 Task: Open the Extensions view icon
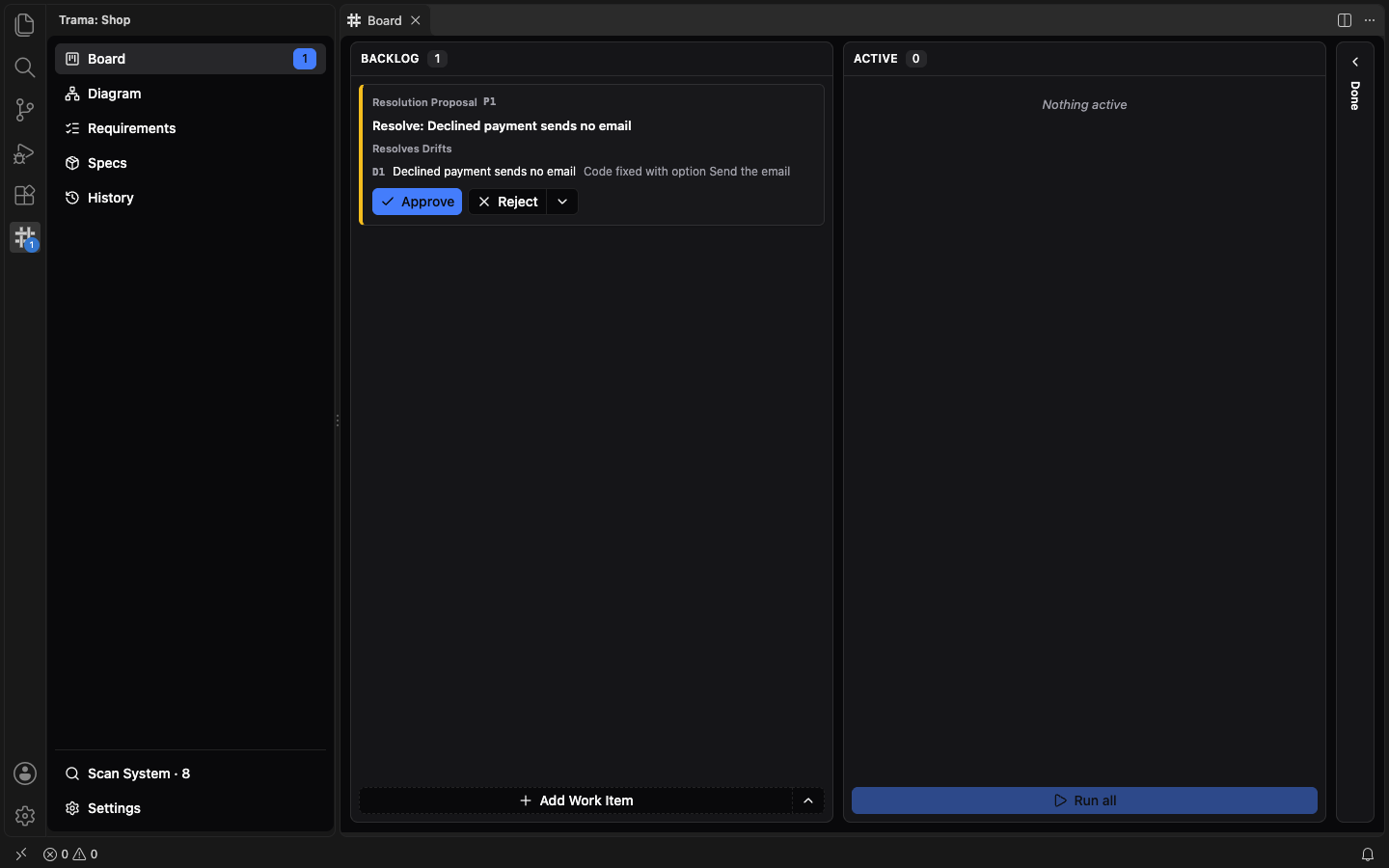tap(25, 195)
